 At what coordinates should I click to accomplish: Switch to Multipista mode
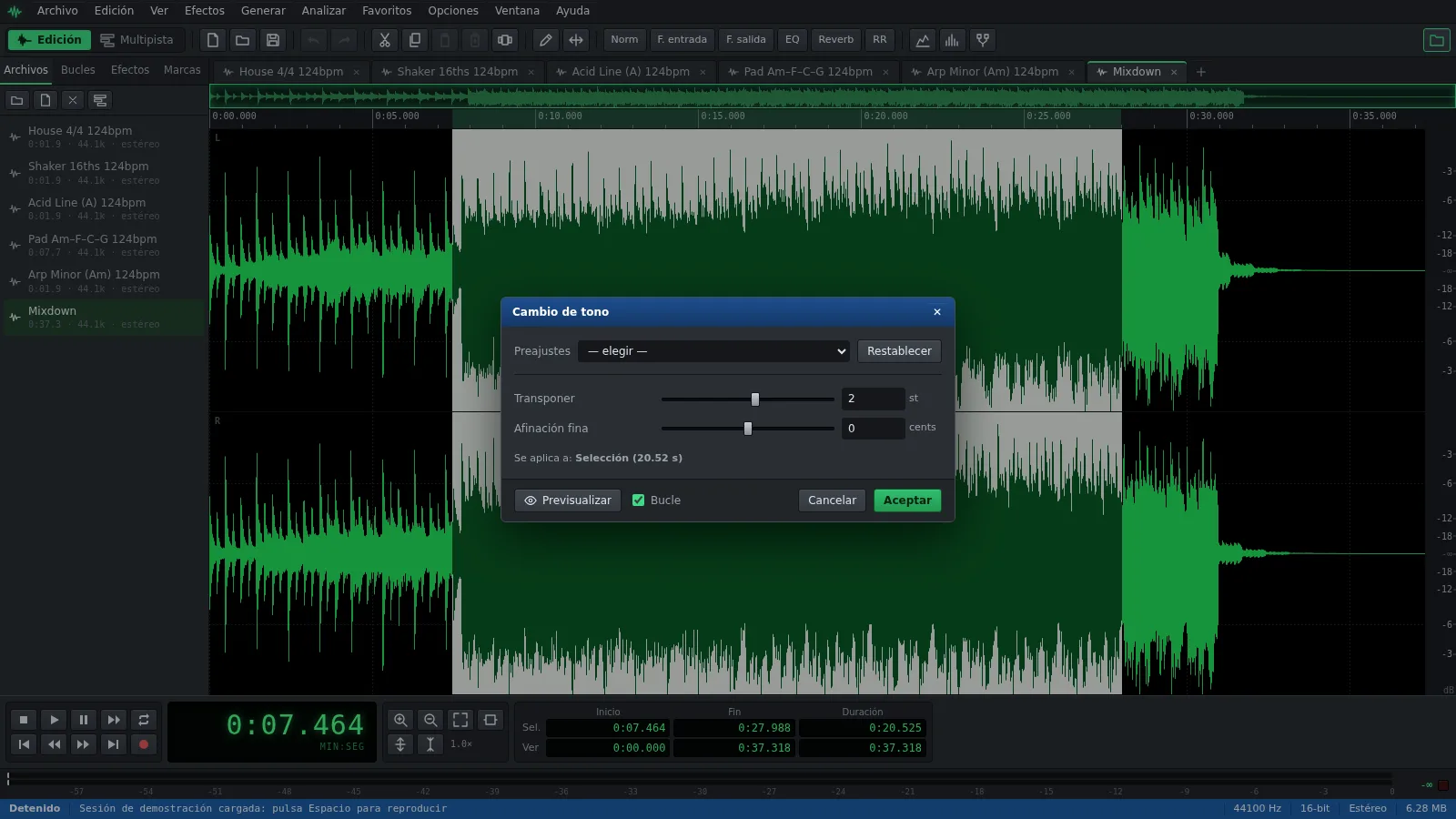pyautogui.click(x=136, y=40)
